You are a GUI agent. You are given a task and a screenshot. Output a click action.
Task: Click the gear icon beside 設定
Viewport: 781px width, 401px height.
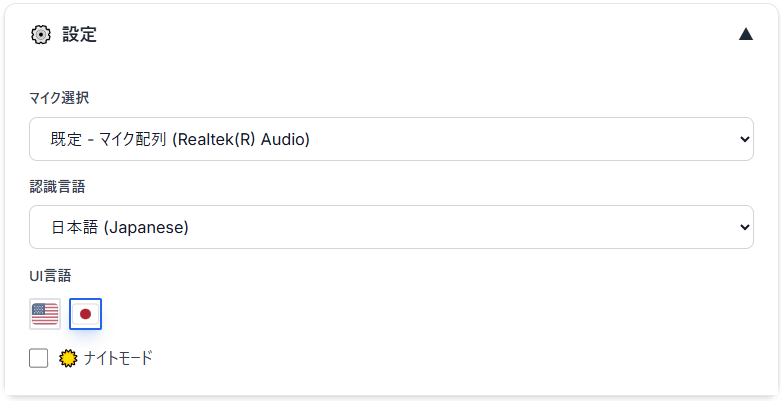[x=41, y=35]
